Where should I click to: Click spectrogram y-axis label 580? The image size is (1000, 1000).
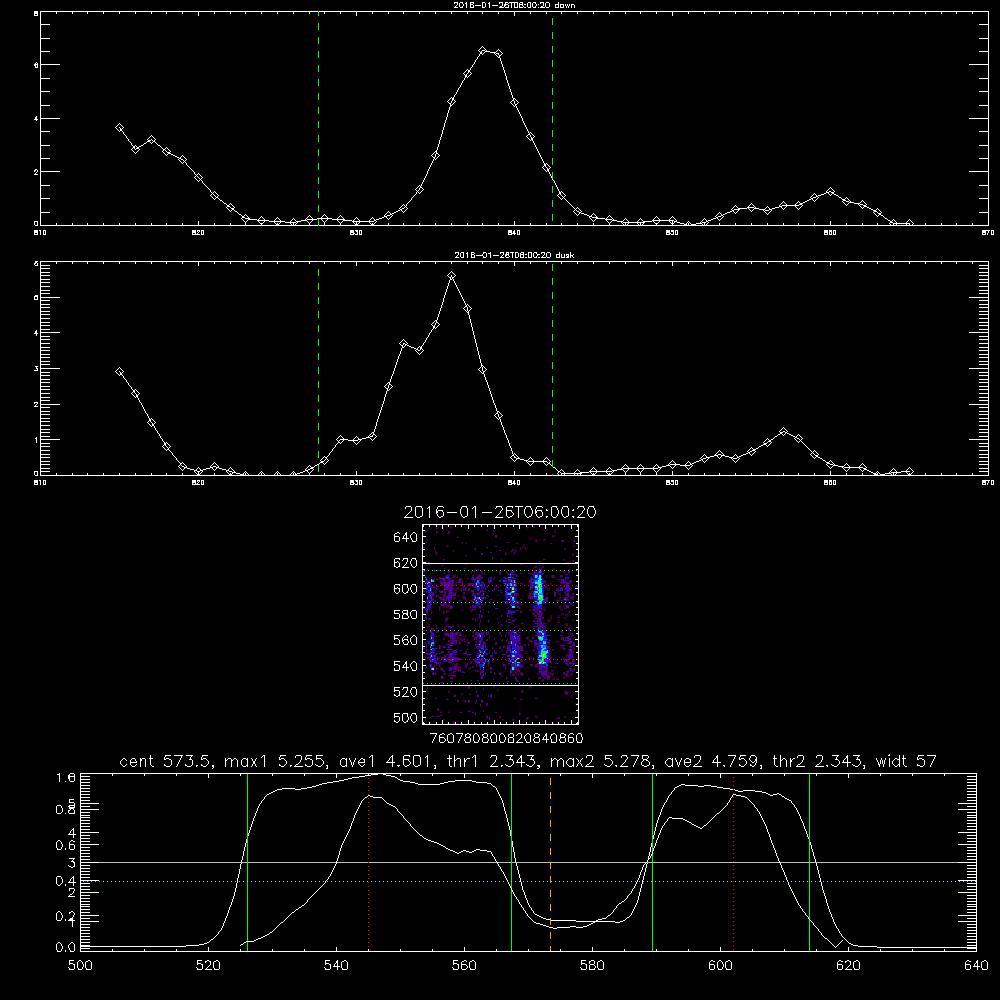point(405,615)
